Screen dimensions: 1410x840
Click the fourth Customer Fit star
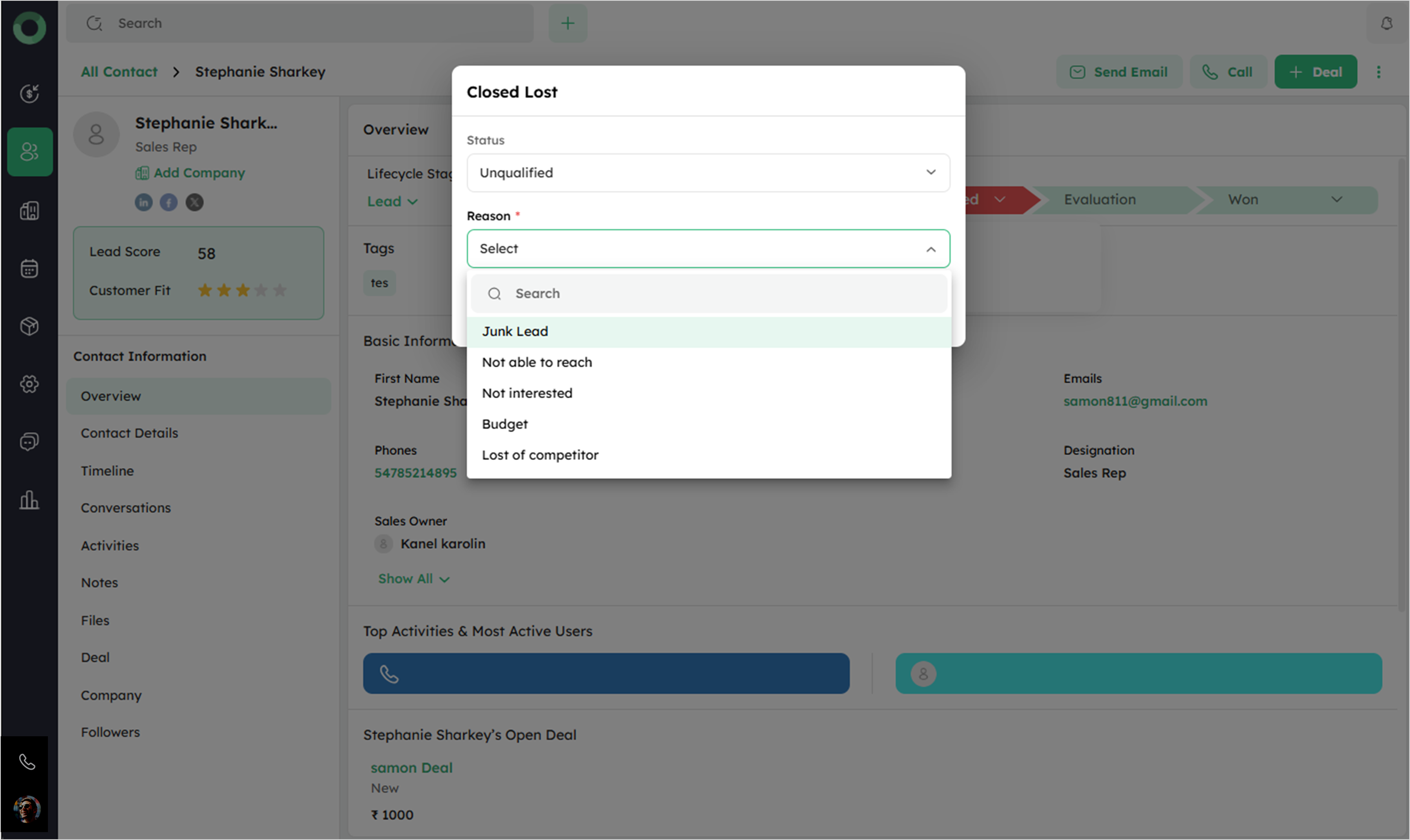pos(261,290)
